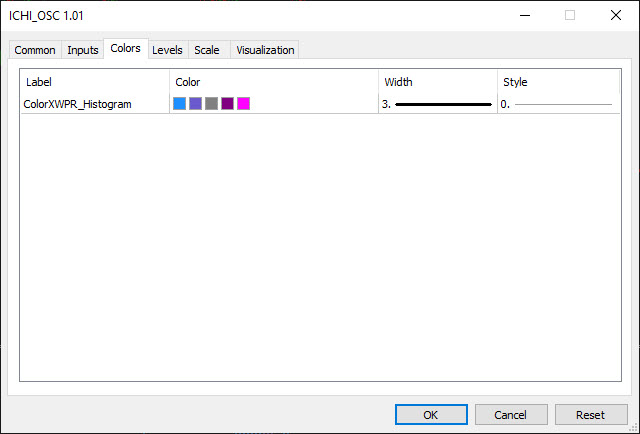The height and width of the screenshot is (434, 640).
Task: Open the Scale tab
Action: coord(207,50)
